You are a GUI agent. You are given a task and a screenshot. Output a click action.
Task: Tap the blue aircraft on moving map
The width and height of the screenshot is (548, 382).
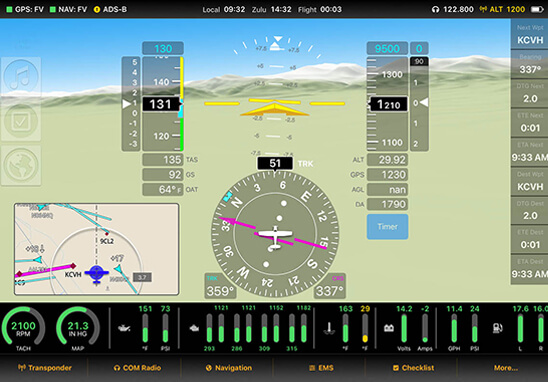pos(97,274)
